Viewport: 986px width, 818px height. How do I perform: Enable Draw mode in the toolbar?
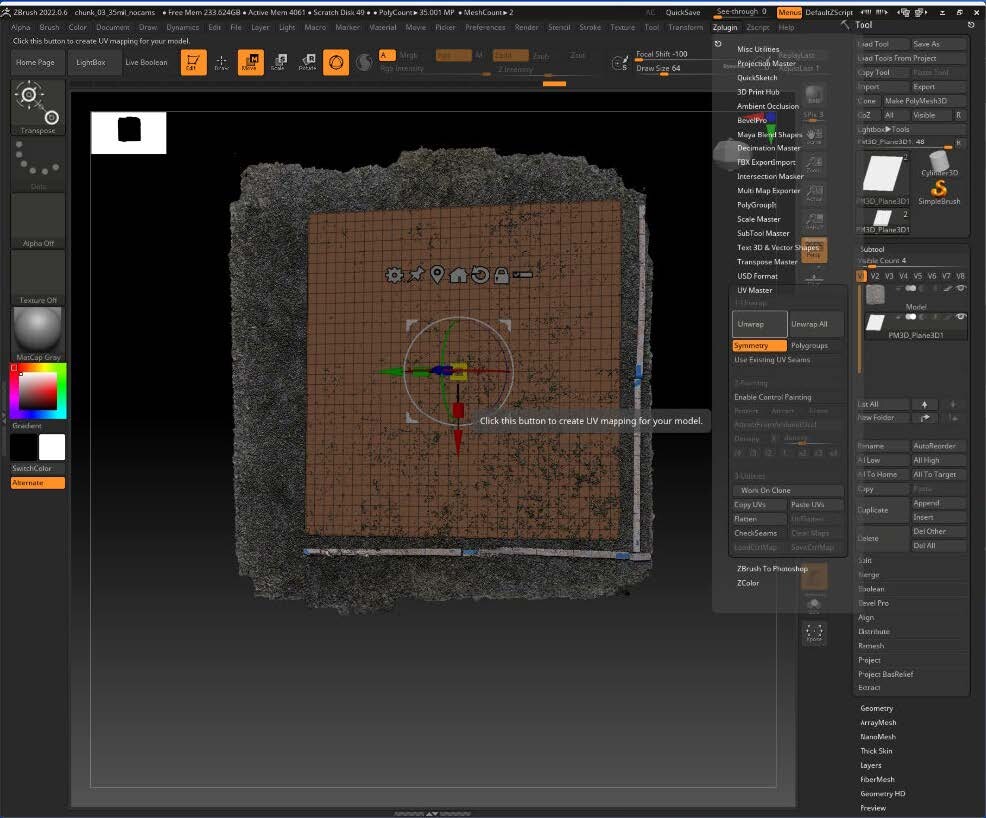coord(221,62)
